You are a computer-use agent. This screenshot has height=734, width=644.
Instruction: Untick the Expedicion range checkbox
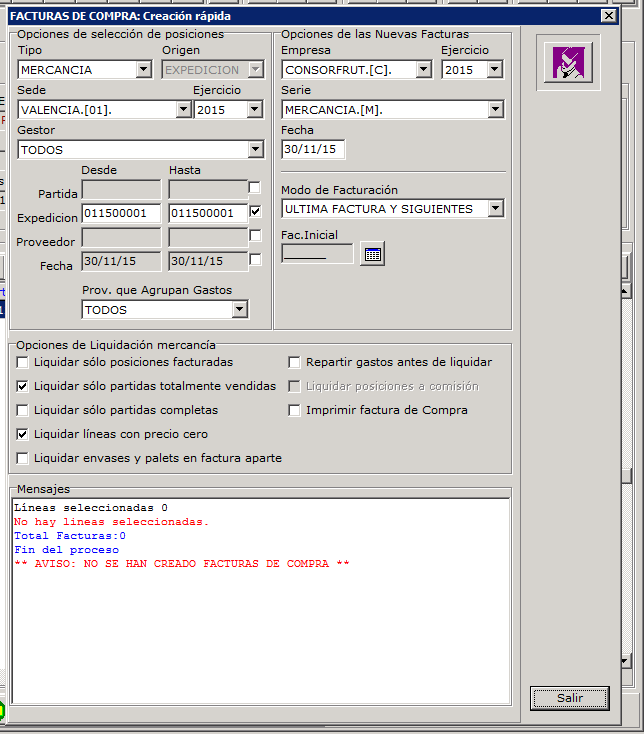[x=255, y=212]
